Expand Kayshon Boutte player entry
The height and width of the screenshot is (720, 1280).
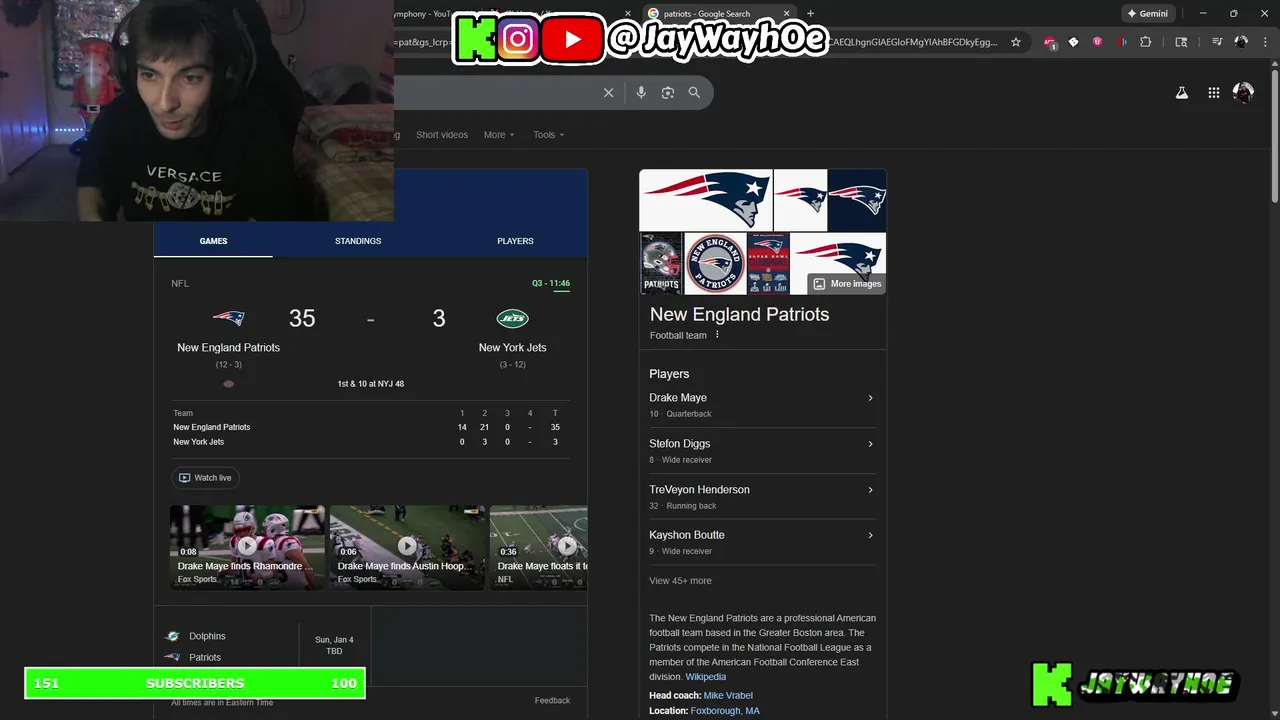[x=762, y=542]
